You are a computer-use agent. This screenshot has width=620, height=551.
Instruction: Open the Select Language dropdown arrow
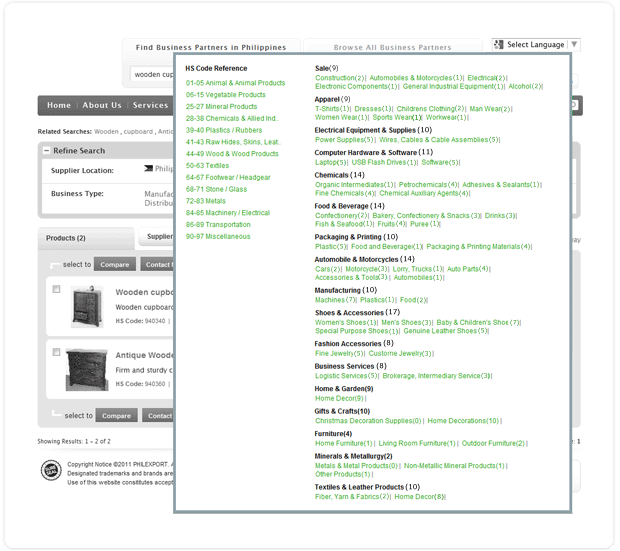click(574, 44)
